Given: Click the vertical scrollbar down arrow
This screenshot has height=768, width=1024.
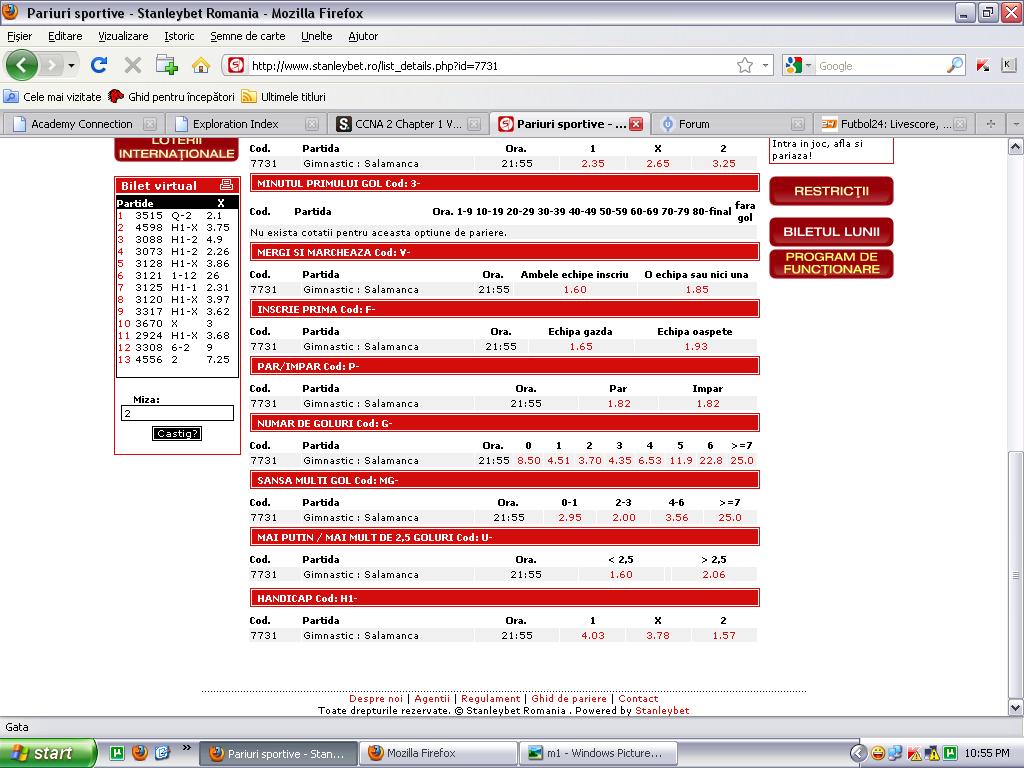Looking at the screenshot, I should (1016, 707).
